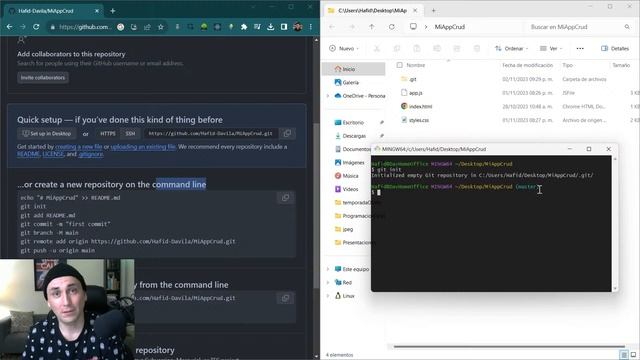
Task: Open the Nuevo dropdown in File Explorer
Action: (344, 49)
